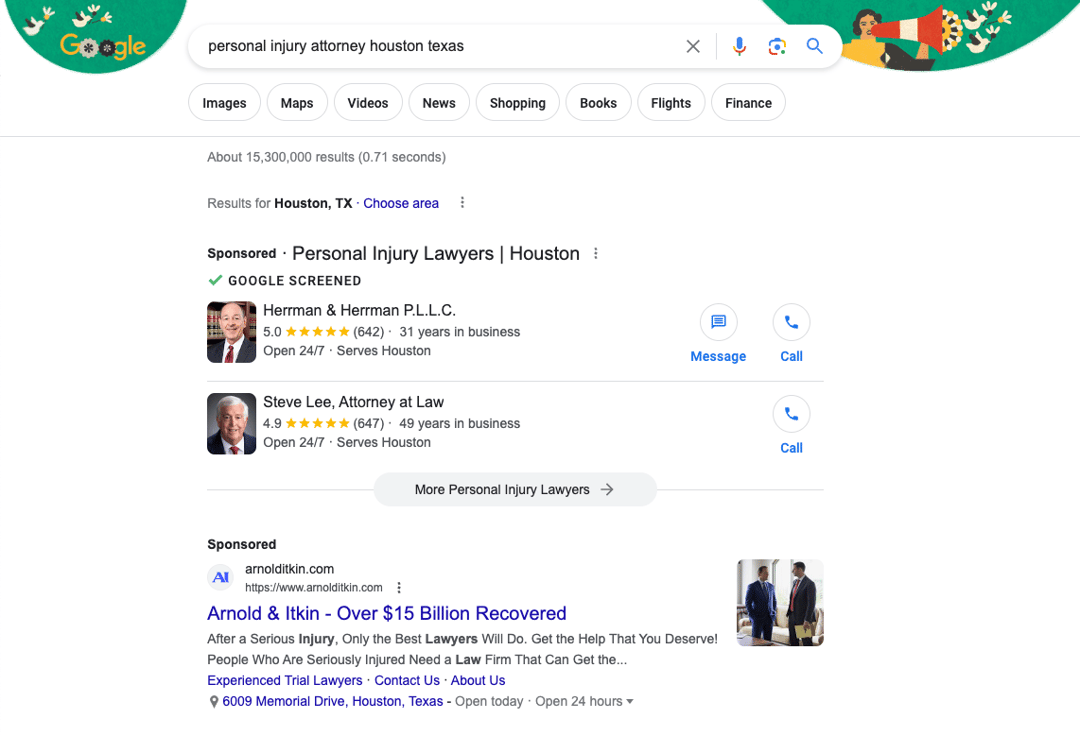Open Steve Lee, Attorney at Law listing

pos(353,402)
